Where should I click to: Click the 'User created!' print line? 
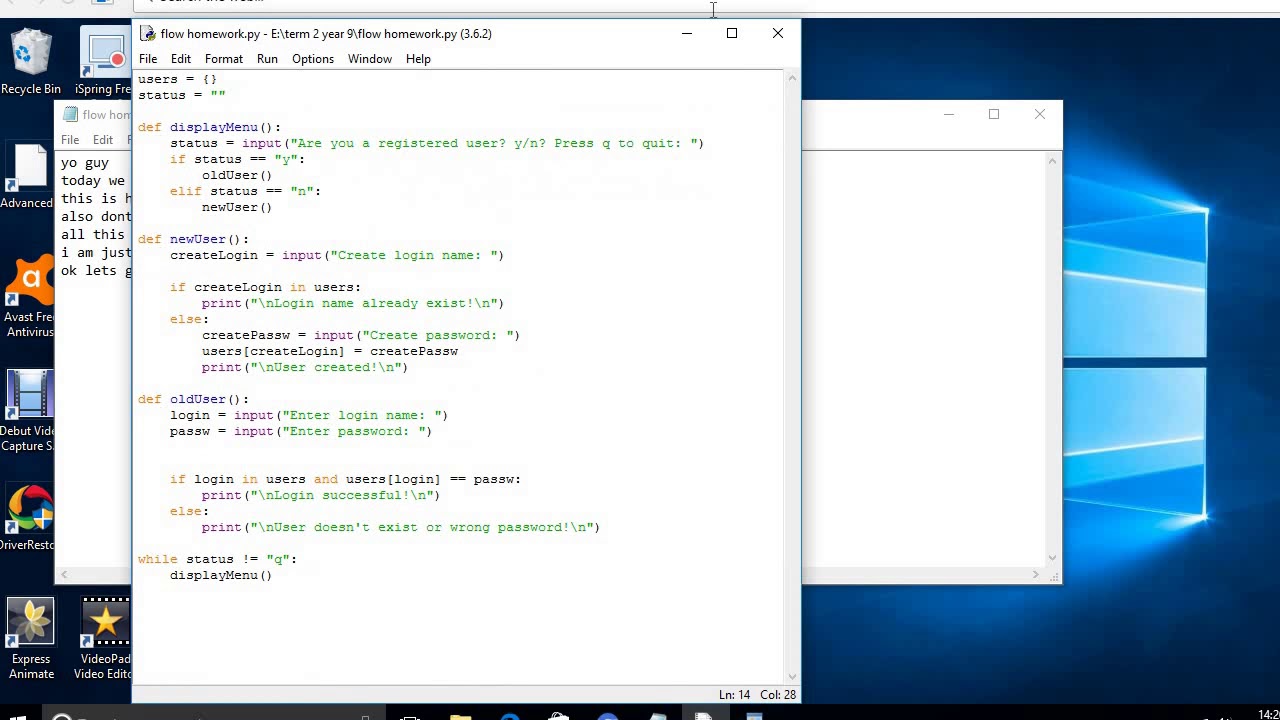[x=305, y=367]
